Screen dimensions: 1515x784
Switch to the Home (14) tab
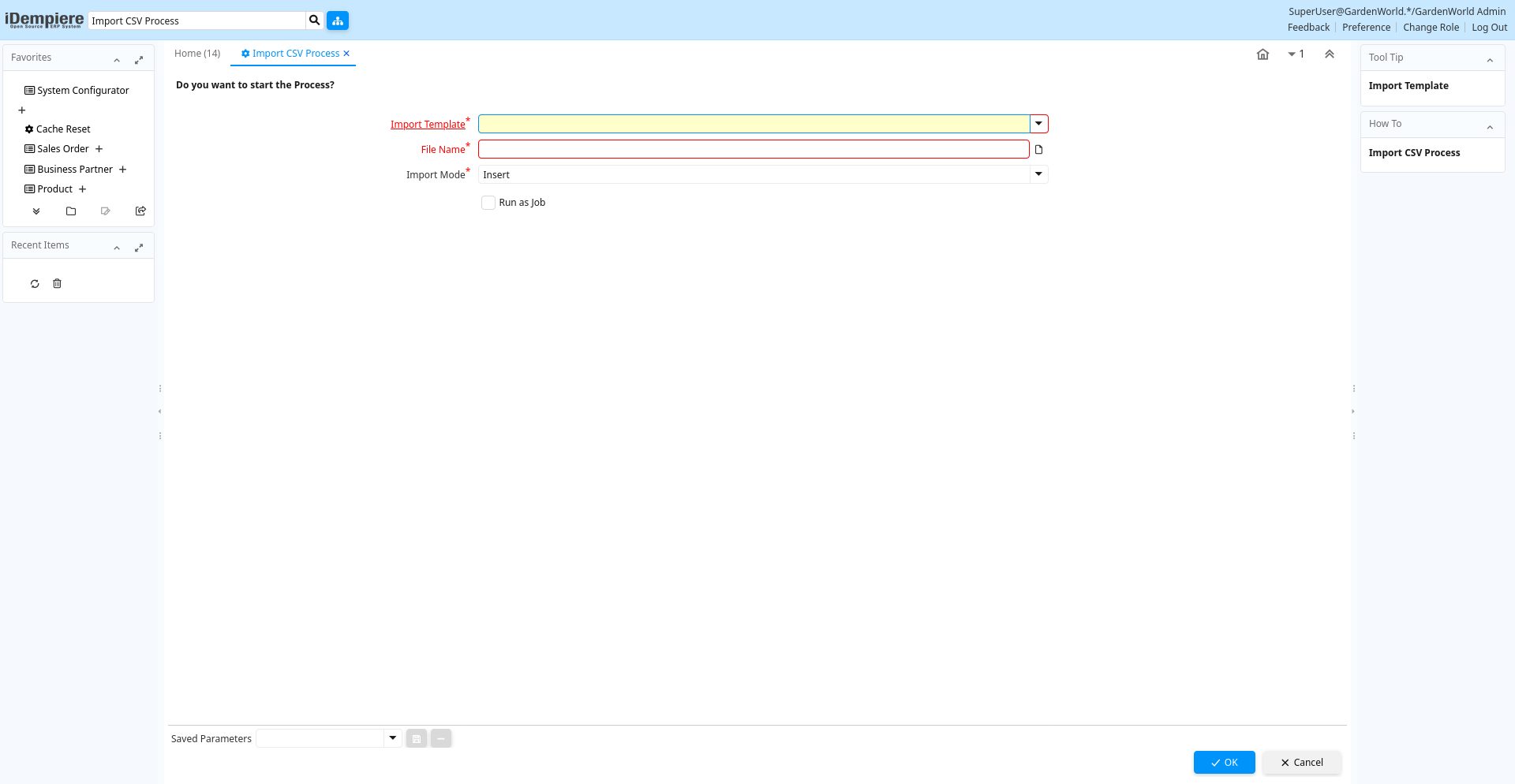tap(197, 54)
